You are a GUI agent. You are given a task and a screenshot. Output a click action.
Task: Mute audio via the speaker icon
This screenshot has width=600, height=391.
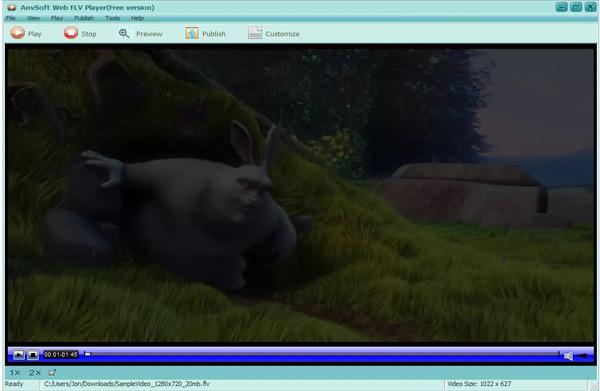pyautogui.click(x=568, y=356)
